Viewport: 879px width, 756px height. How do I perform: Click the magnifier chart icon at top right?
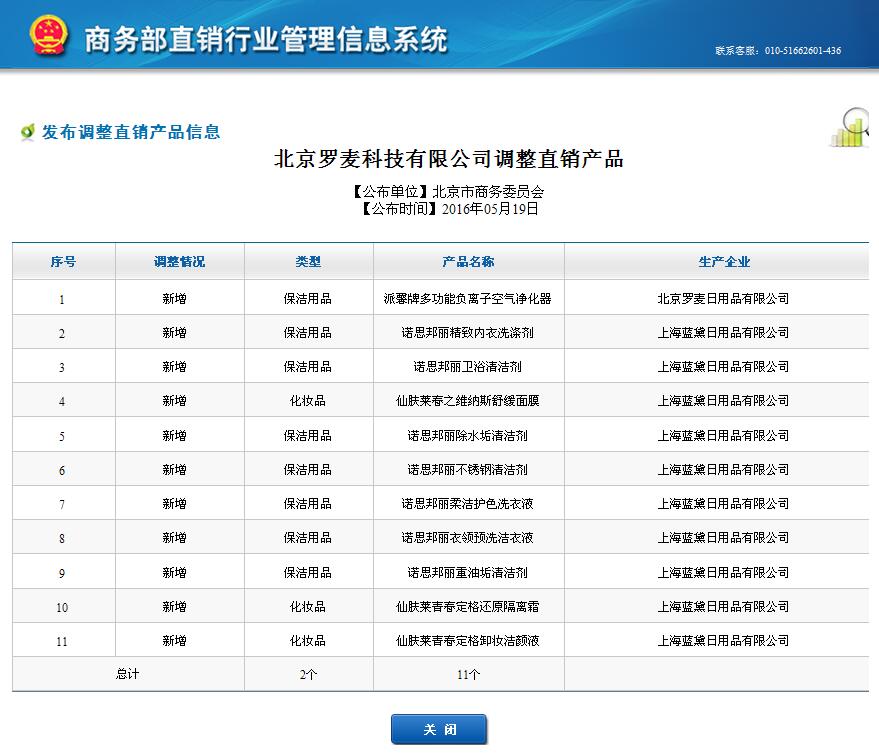[x=850, y=128]
